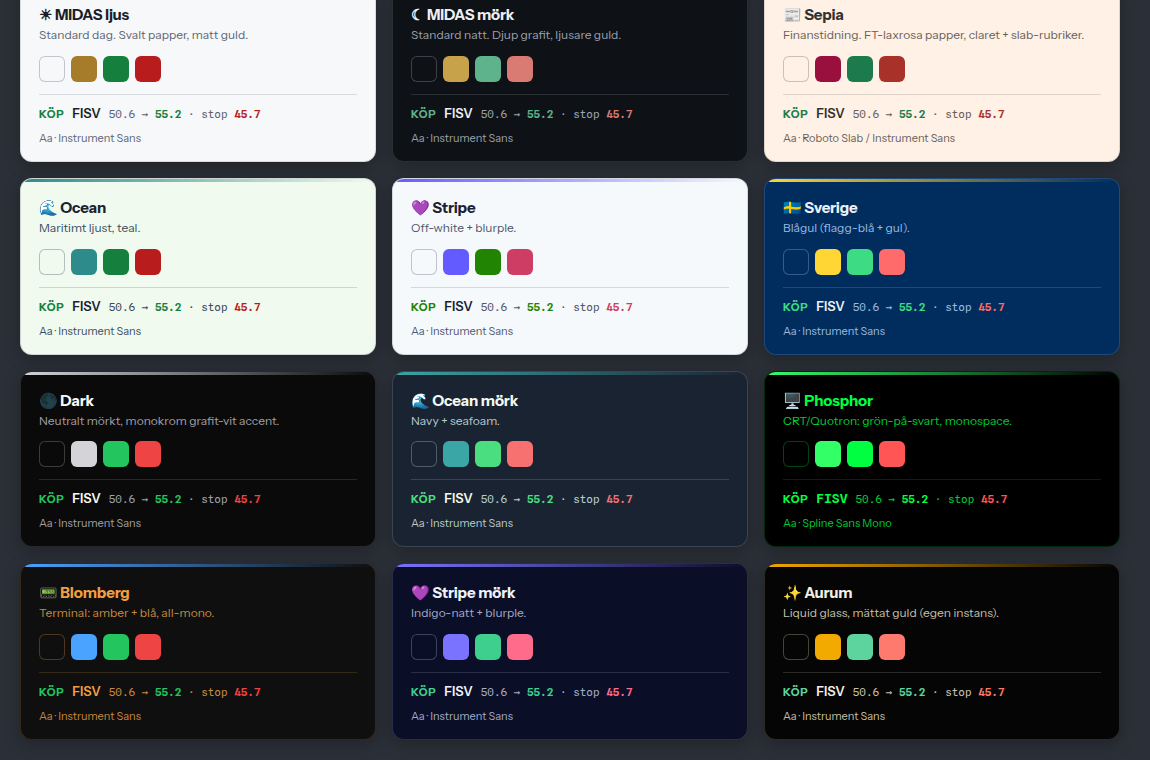The image size is (1150, 760).
Task: Pick the navy background swatch in Sverige
Action: (x=796, y=262)
